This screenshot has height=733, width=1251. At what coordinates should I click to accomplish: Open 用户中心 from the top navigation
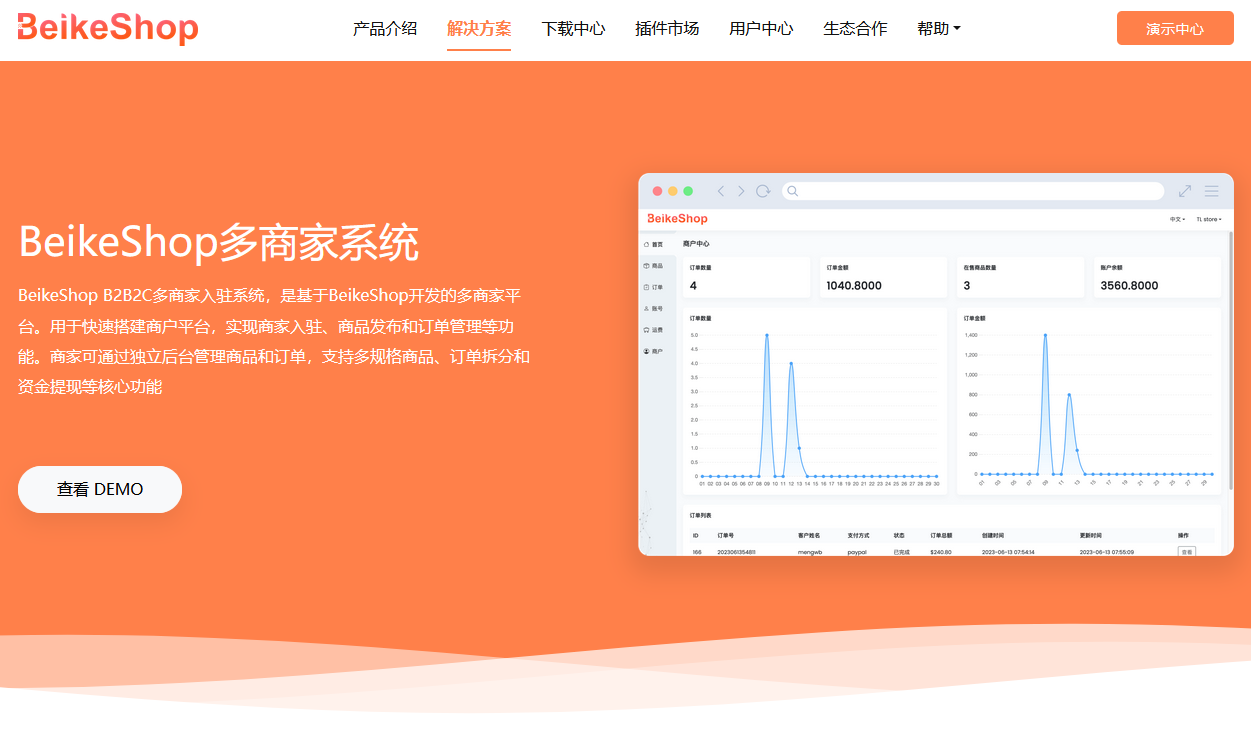pyautogui.click(x=761, y=29)
